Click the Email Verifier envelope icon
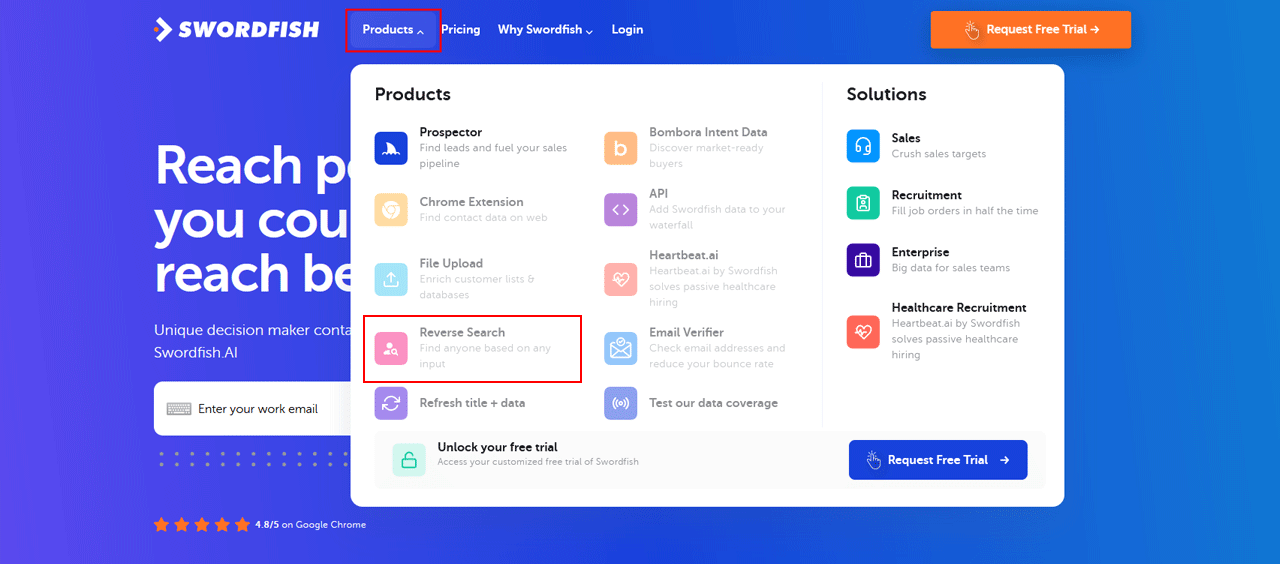The image size is (1280, 564). [620, 348]
